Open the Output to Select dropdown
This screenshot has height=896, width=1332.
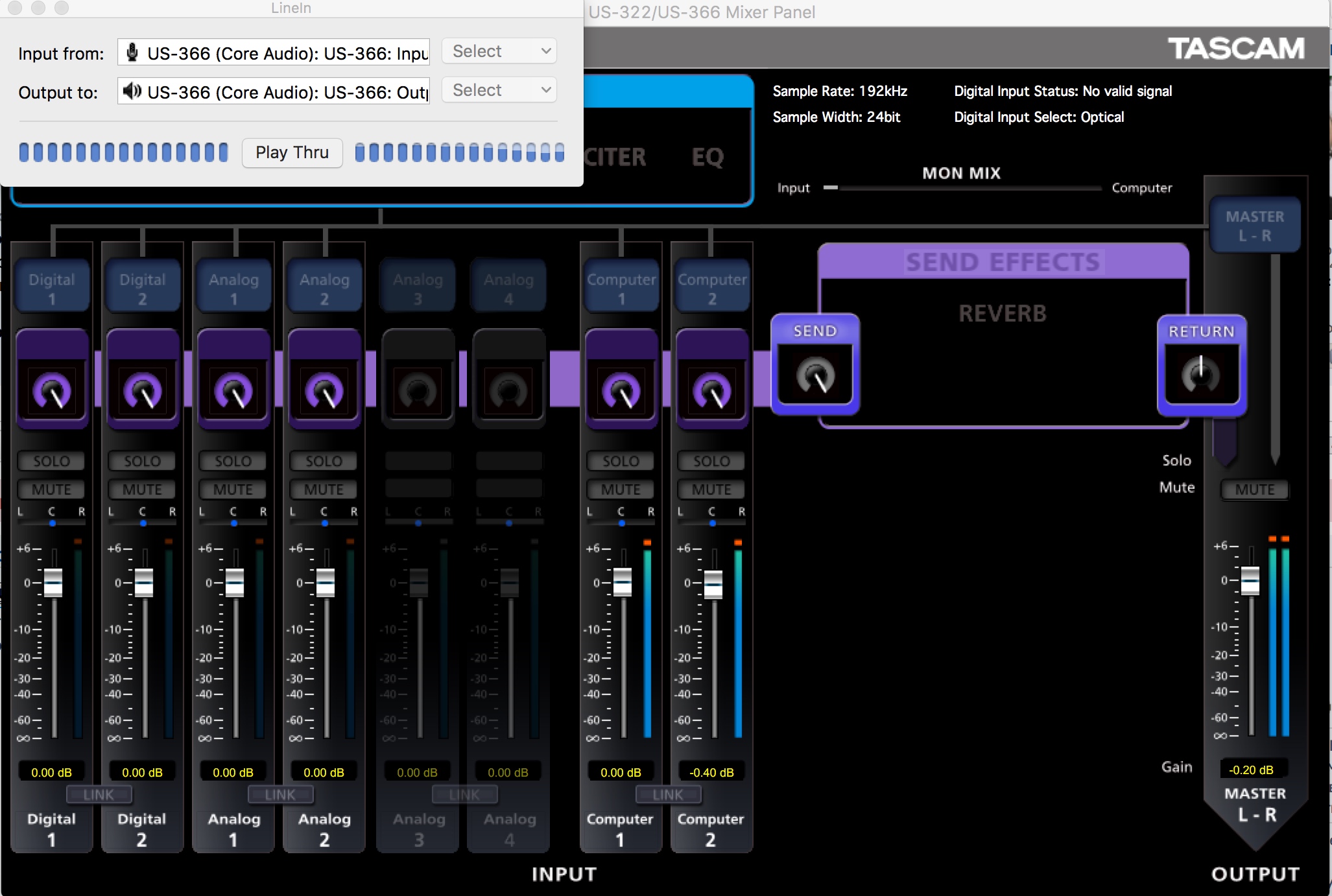pos(500,90)
